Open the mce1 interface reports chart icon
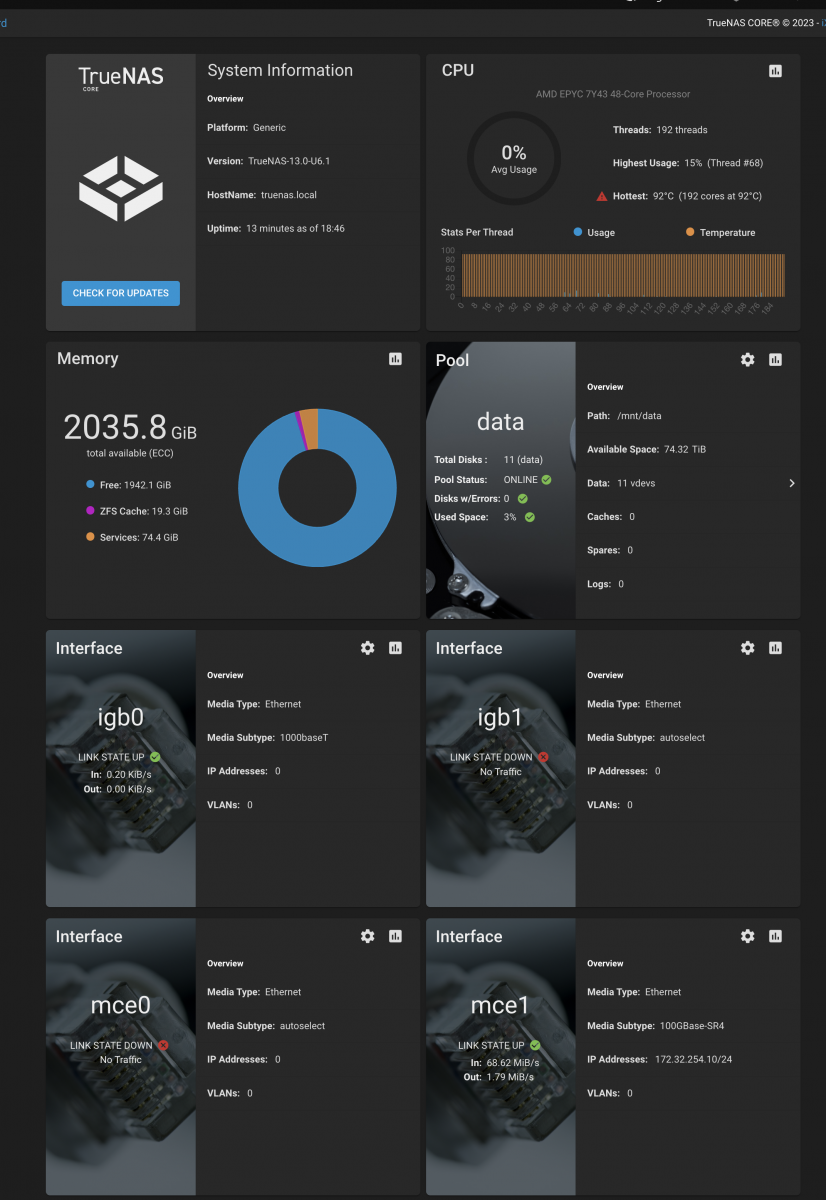The image size is (826, 1200). tap(775, 936)
